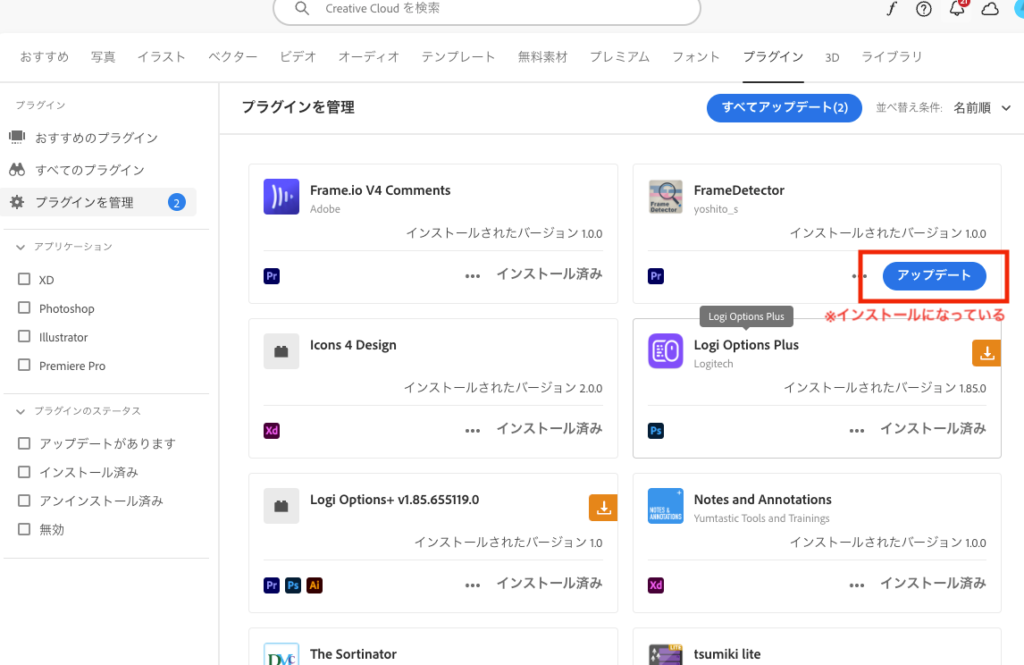Enable the 無効 status filter
The width and height of the screenshot is (1024, 665).
24,530
